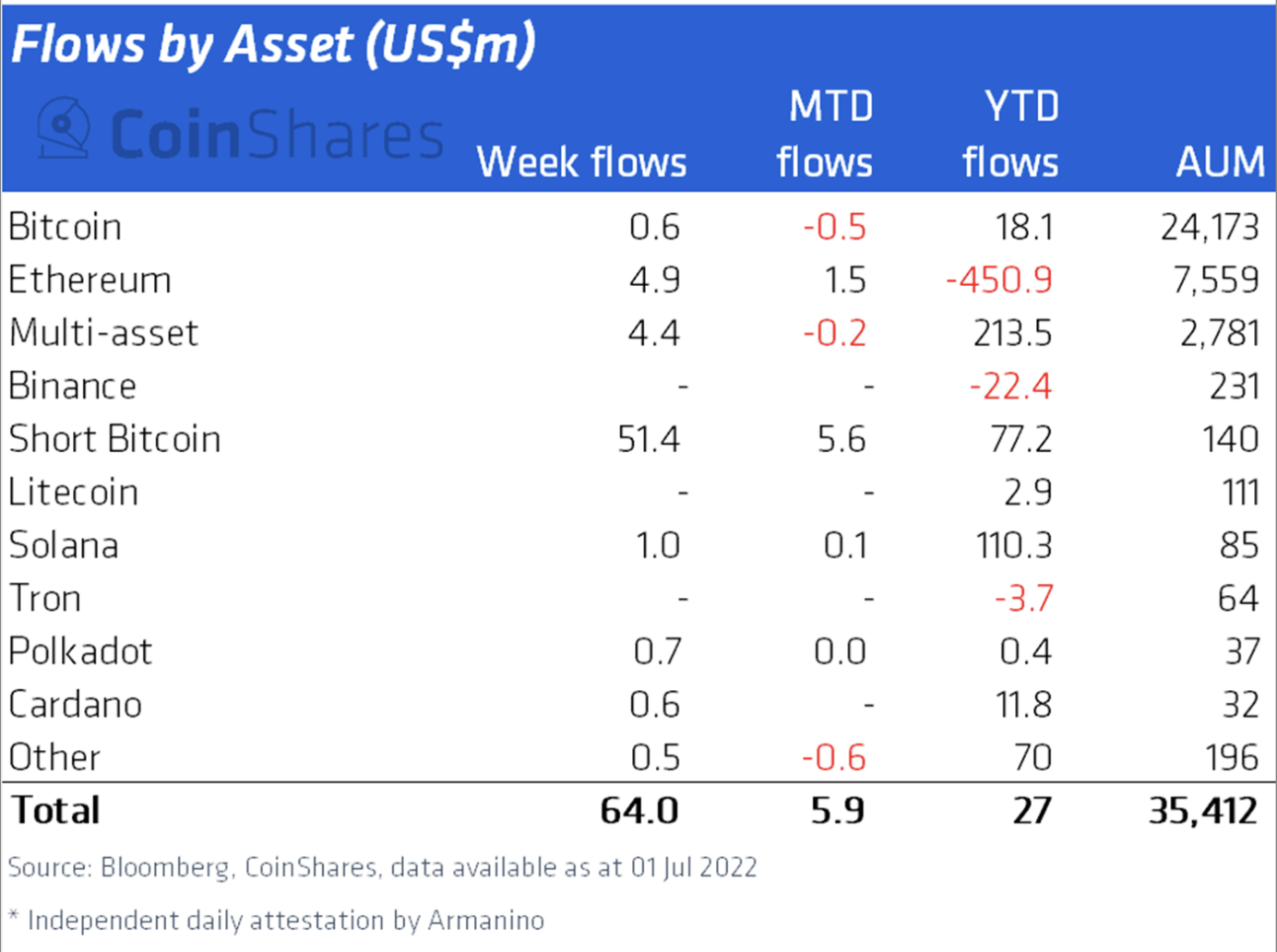This screenshot has height=952, width=1277.
Task: Click the Armanino attestation footnote
Action: pyautogui.click(x=277, y=920)
